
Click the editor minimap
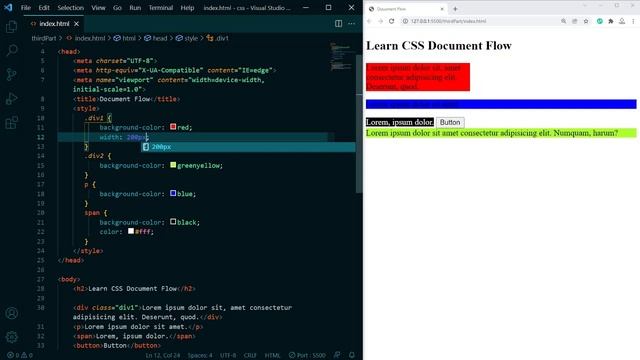[341, 57]
